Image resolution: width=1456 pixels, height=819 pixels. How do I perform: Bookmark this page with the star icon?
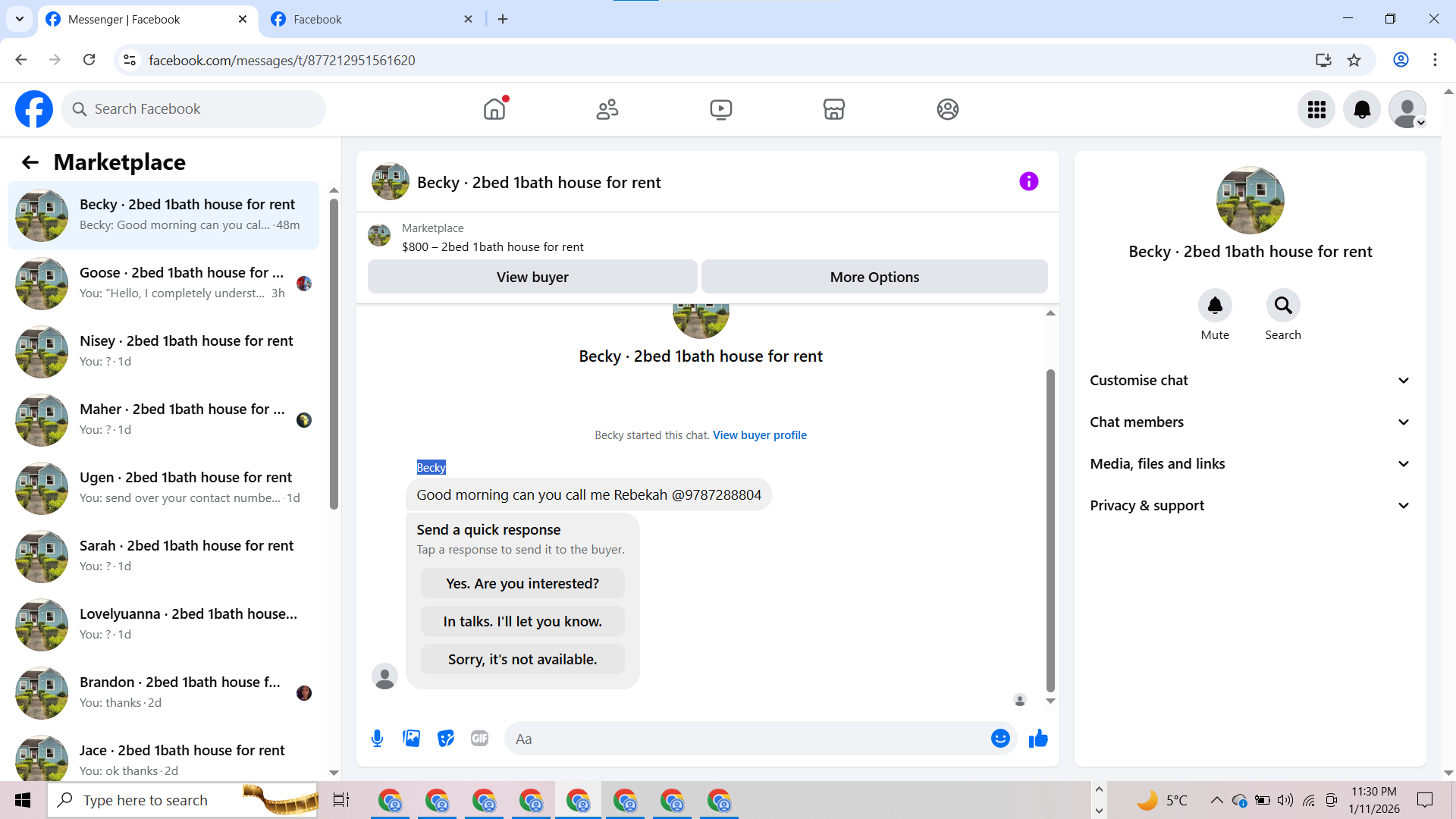pyautogui.click(x=1354, y=60)
